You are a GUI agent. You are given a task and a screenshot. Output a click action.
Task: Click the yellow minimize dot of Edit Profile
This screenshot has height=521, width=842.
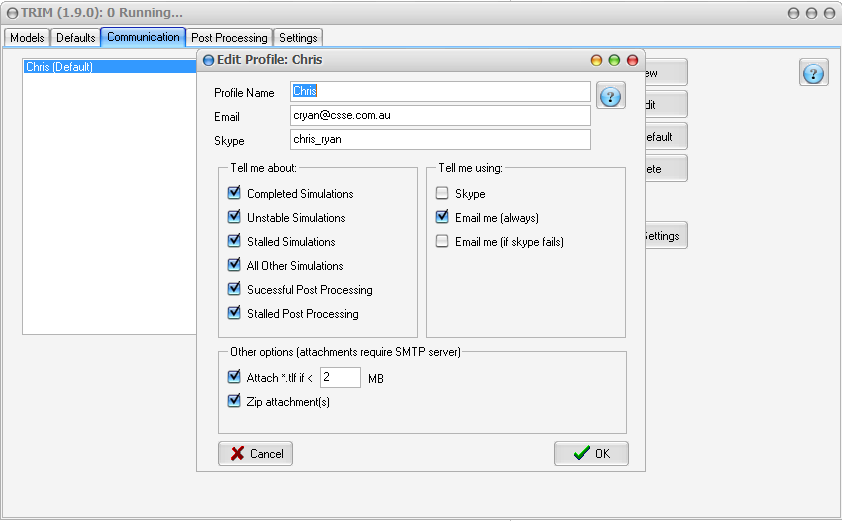[x=597, y=60]
